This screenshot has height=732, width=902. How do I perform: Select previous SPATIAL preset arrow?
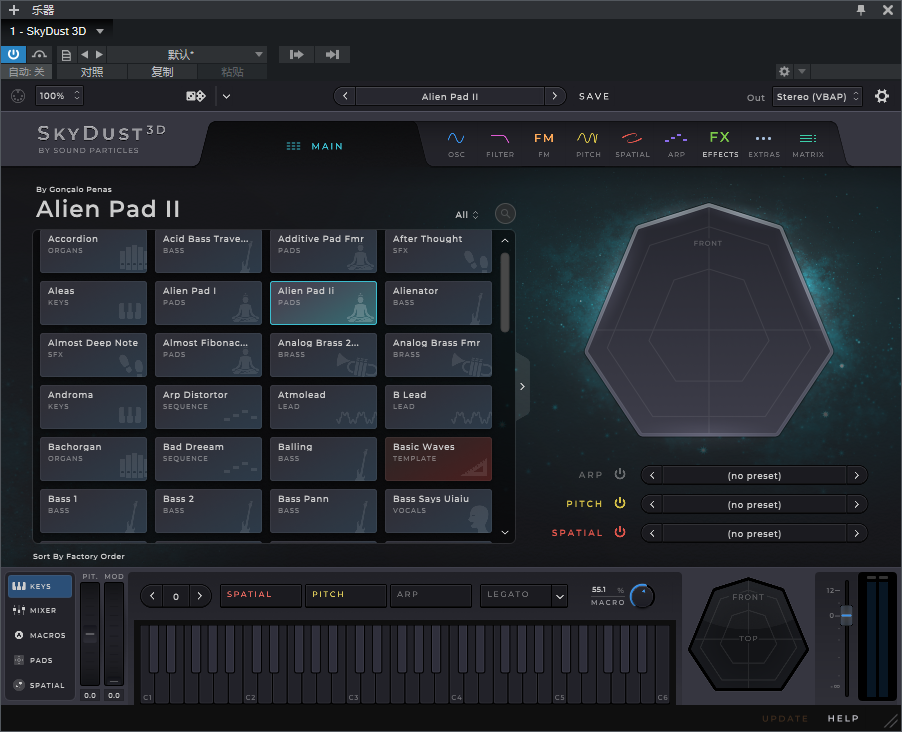[652, 533]
